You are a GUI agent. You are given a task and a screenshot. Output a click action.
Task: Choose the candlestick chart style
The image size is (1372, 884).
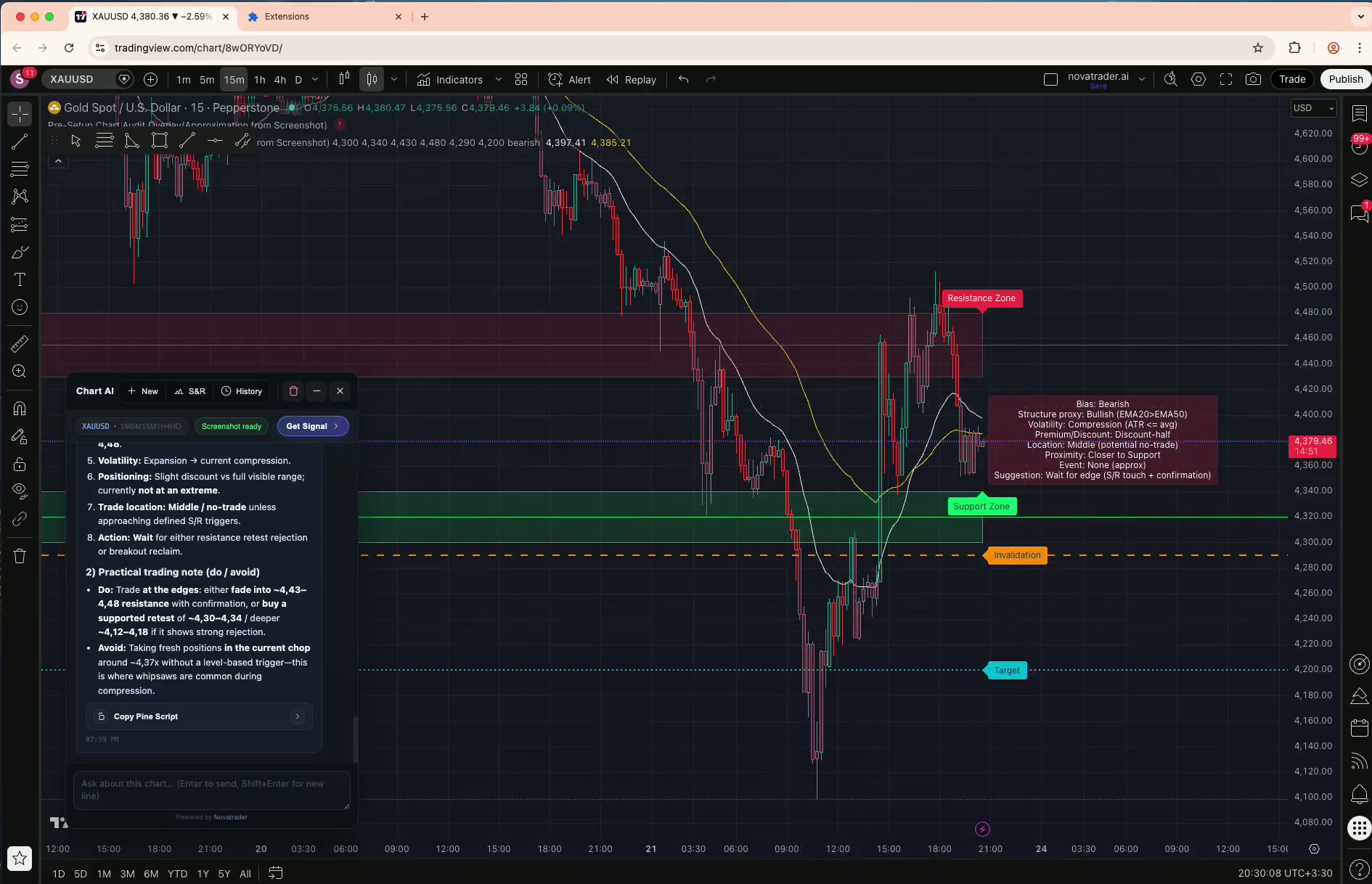click(372, 79)
